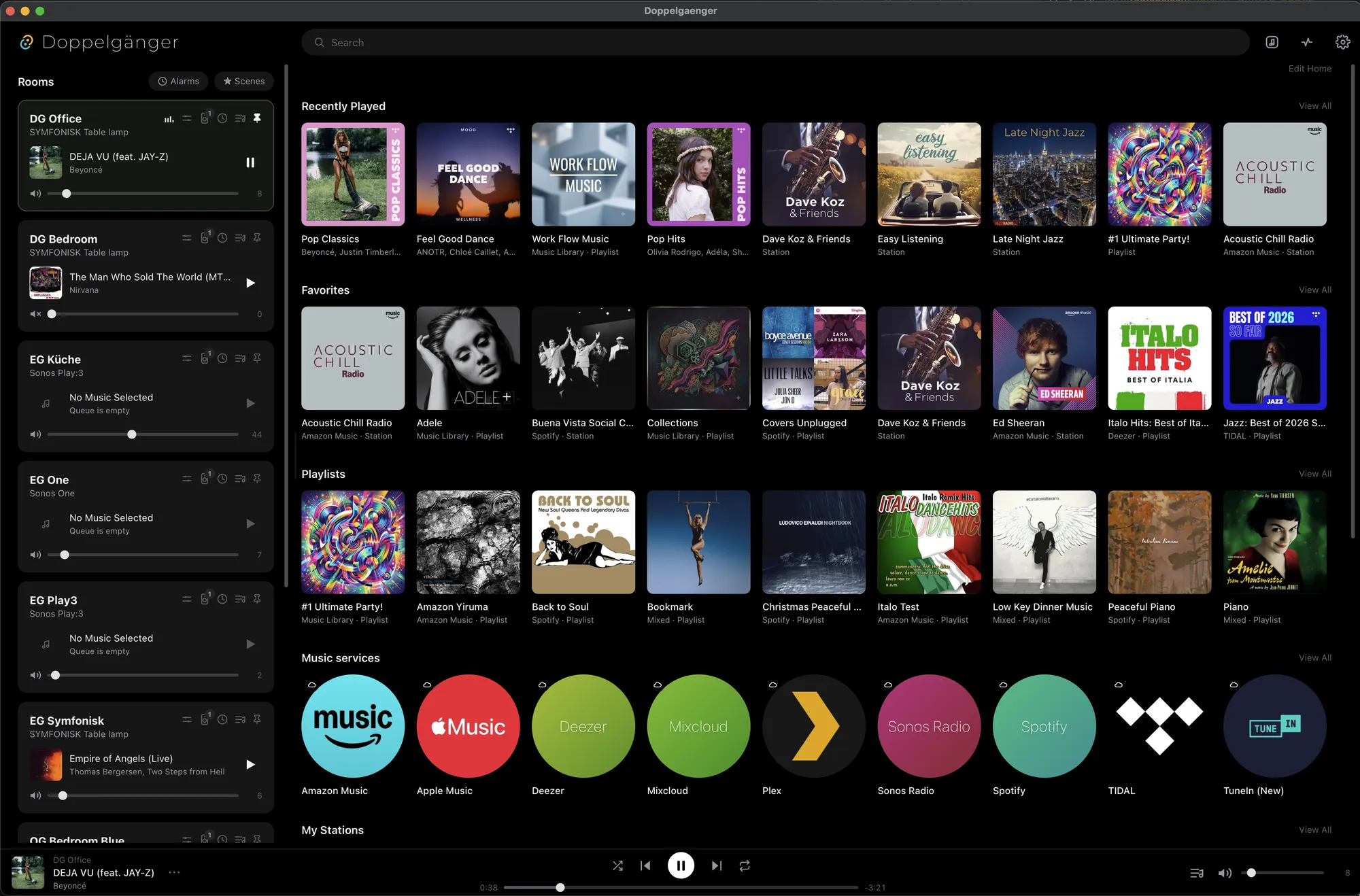Open speaker grouping for DG Office
The width and height of the screenshot is (1360, 896).
205,118
